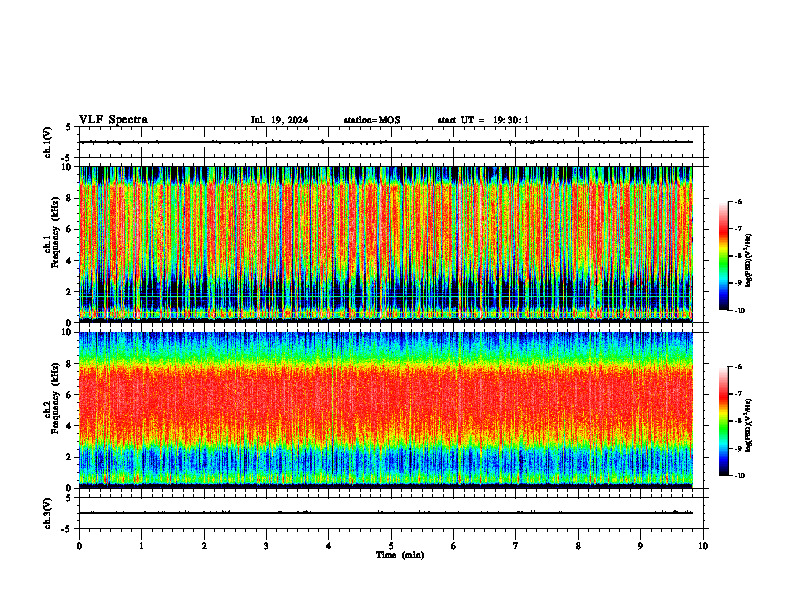Select the date text "Jul 19, 2024"
Screen dimensions: 792x612
point(279,120)
